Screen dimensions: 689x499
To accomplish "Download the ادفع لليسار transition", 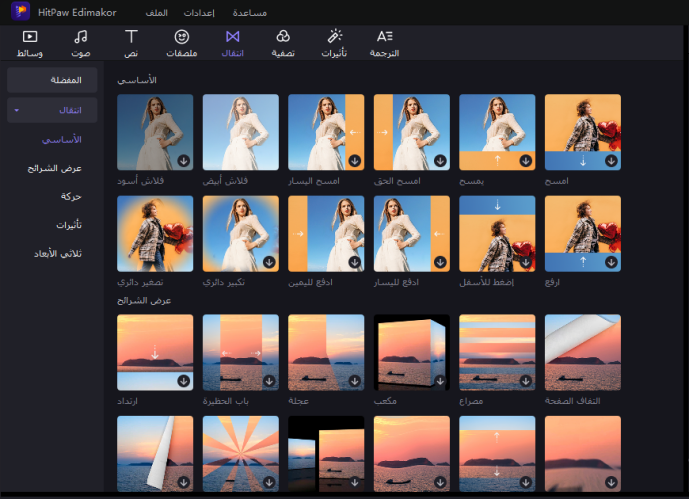I will click(x=440, y=262).
